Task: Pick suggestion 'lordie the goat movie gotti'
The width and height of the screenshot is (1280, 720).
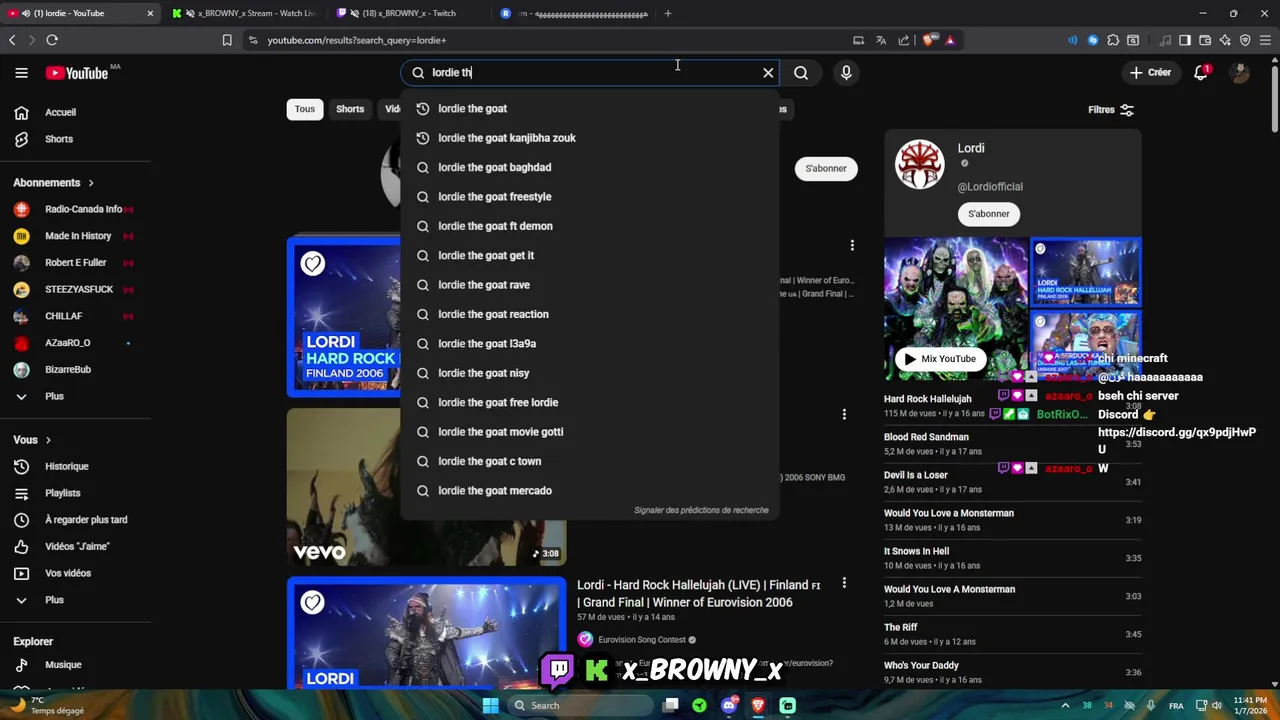Action: pos(589,432)
